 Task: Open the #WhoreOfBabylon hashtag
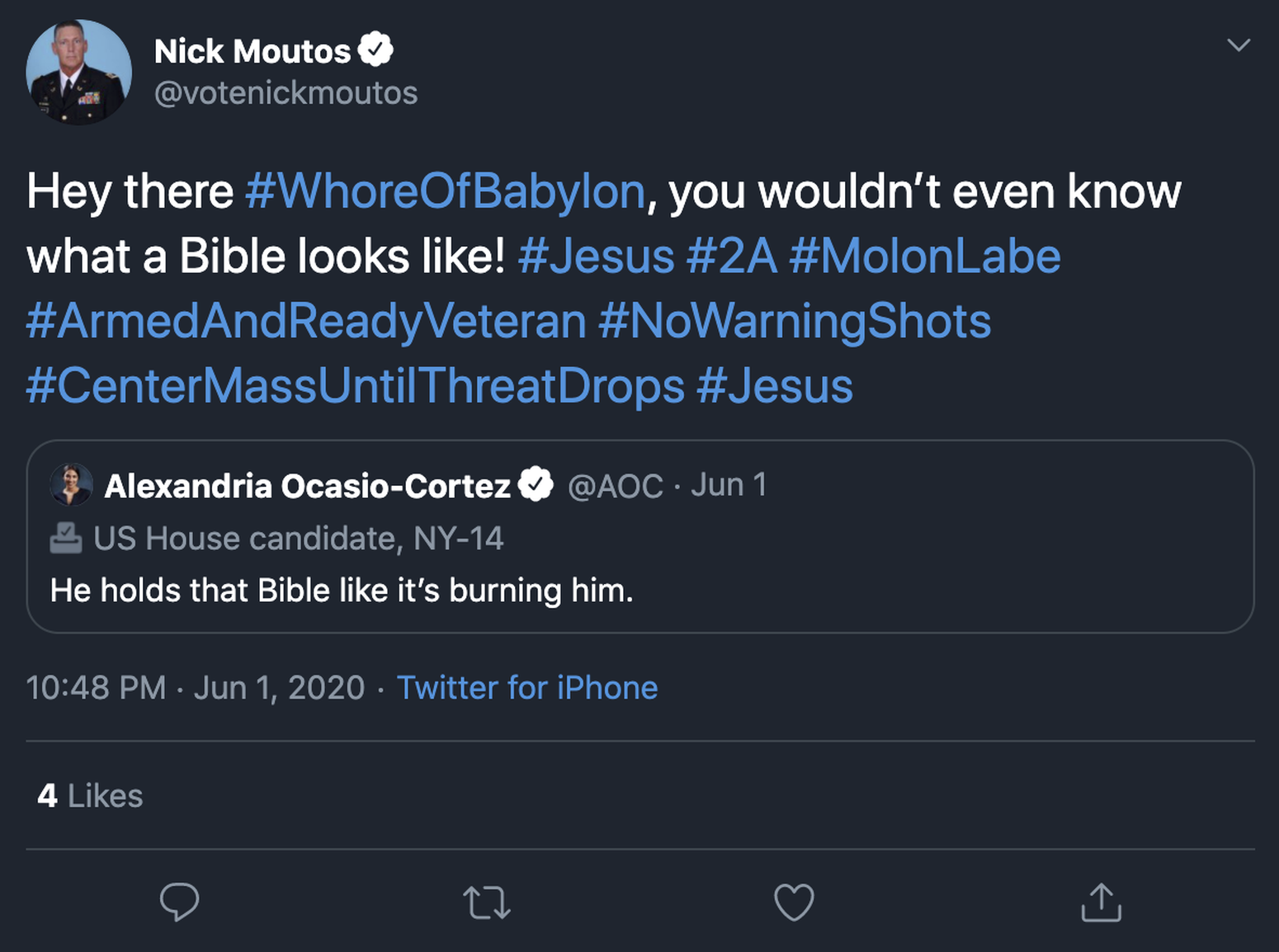[x=445, y=191]
